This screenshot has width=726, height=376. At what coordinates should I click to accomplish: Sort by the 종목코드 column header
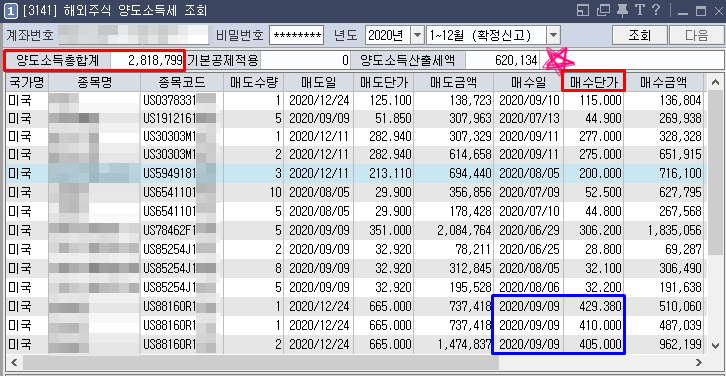182,83
